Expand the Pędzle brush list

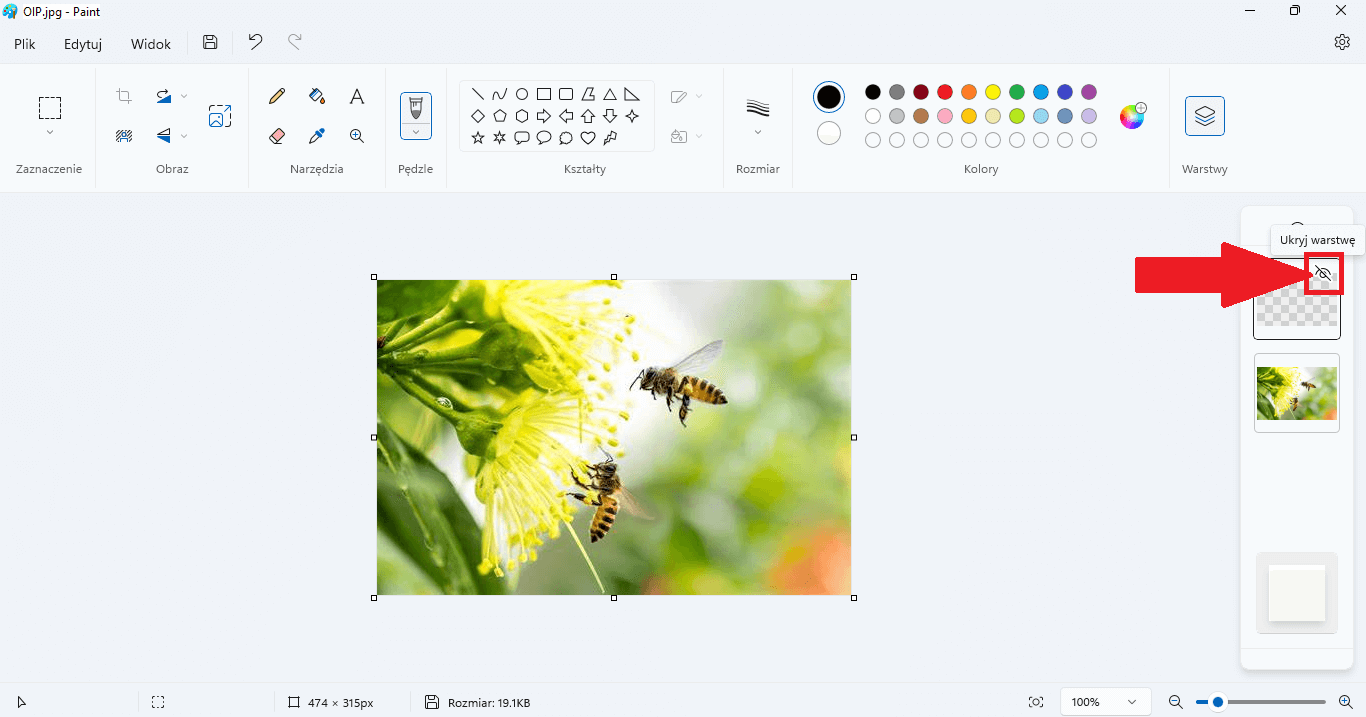pos(416,132)
